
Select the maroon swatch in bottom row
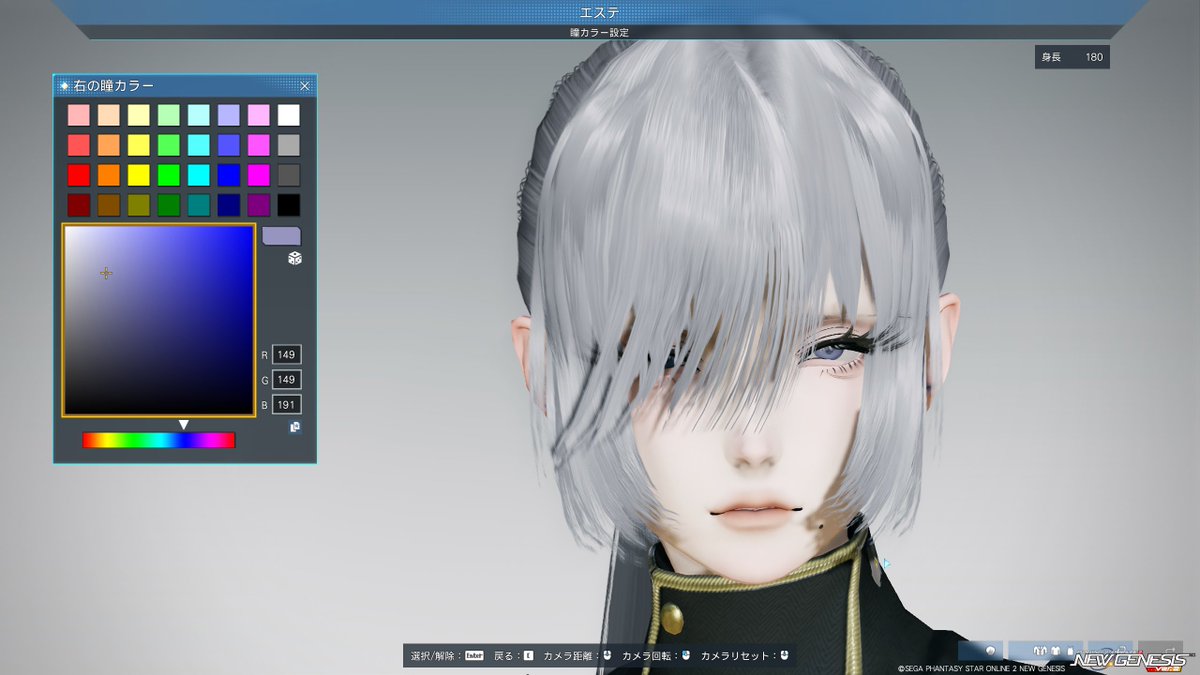tap(79, 205)
